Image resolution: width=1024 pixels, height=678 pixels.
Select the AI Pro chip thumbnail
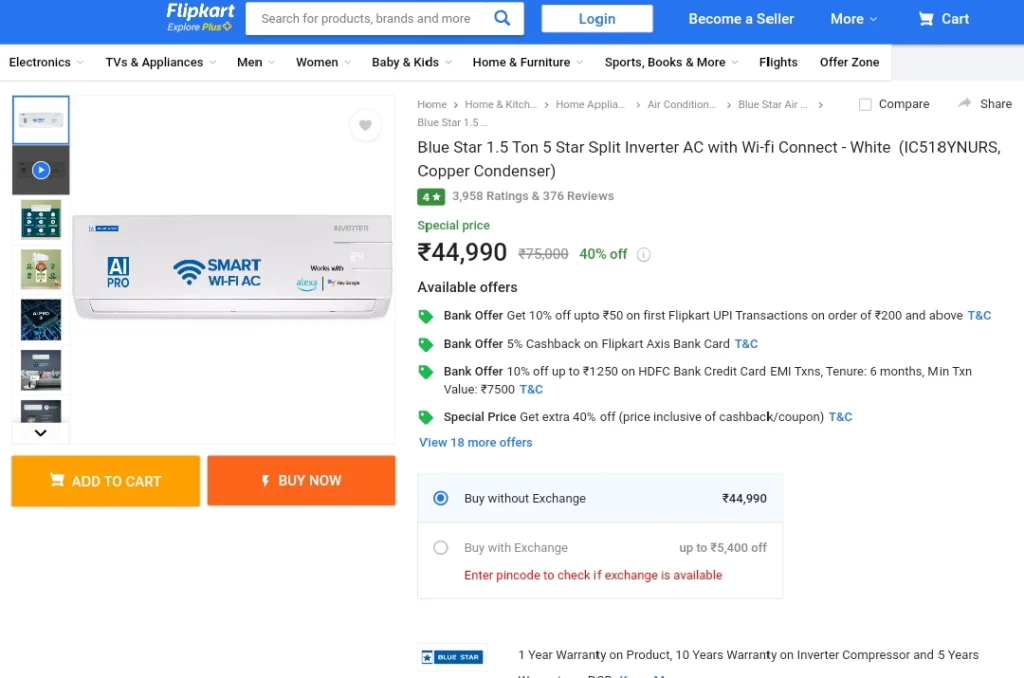click(x=40, y=319)
